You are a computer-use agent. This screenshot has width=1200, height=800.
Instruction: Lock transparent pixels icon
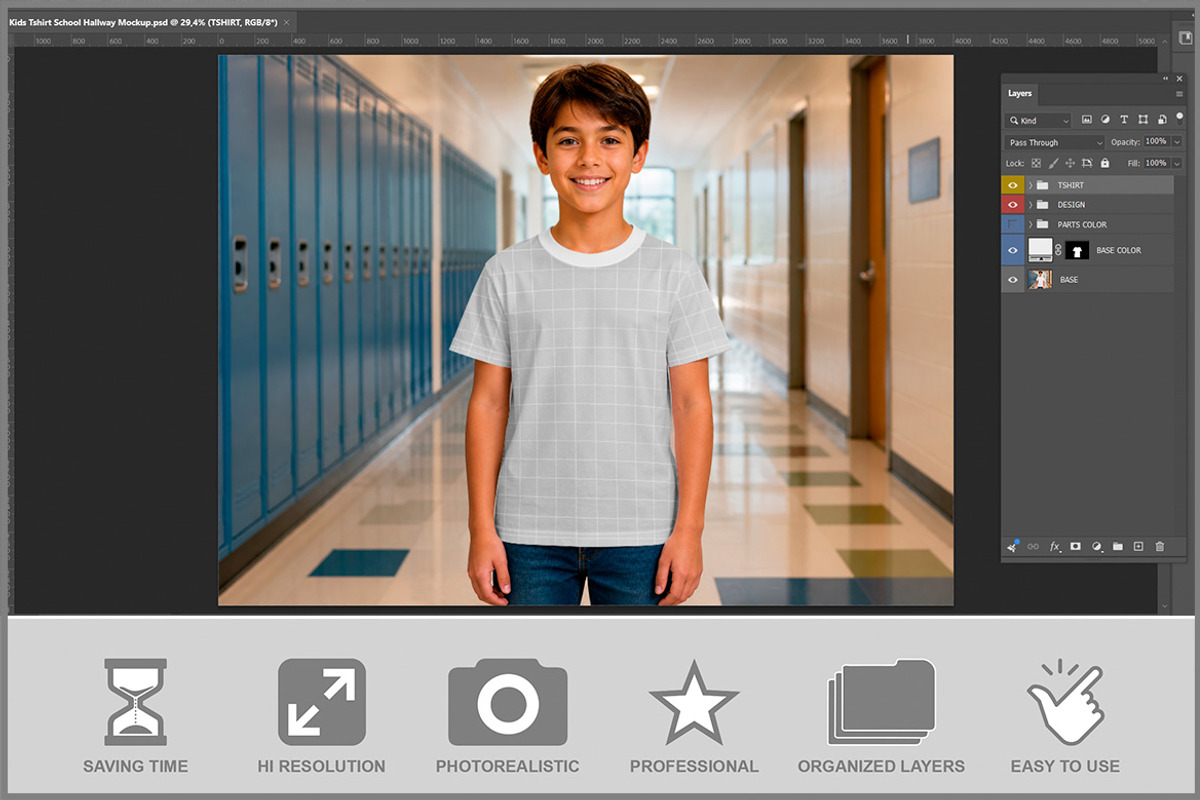1037,163
